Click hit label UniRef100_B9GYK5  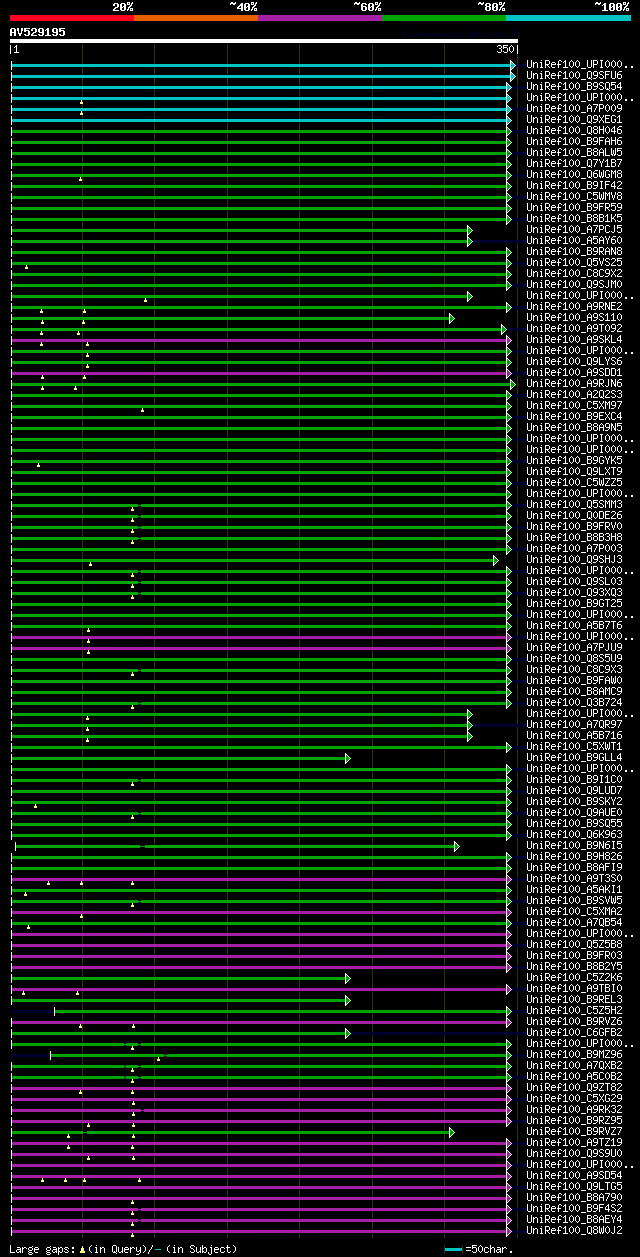click(x=574, y=460)
